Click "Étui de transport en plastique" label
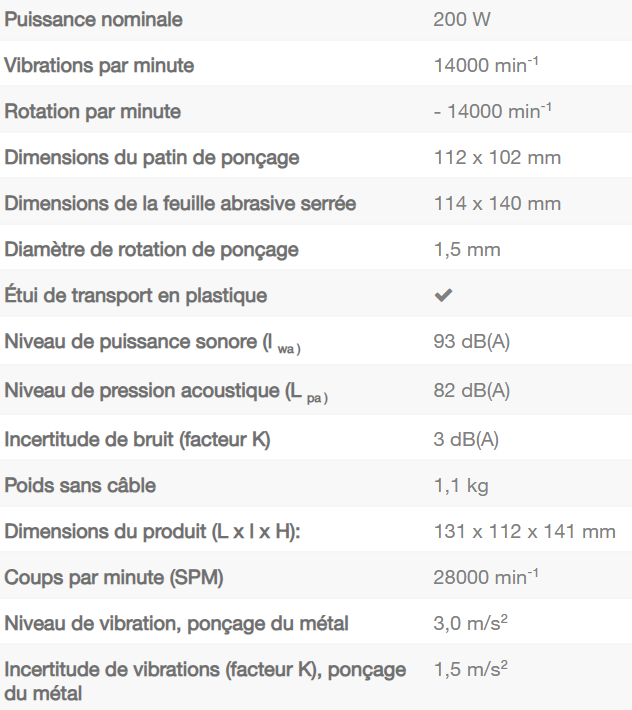 pyautogui.click(x=136, y=296)
